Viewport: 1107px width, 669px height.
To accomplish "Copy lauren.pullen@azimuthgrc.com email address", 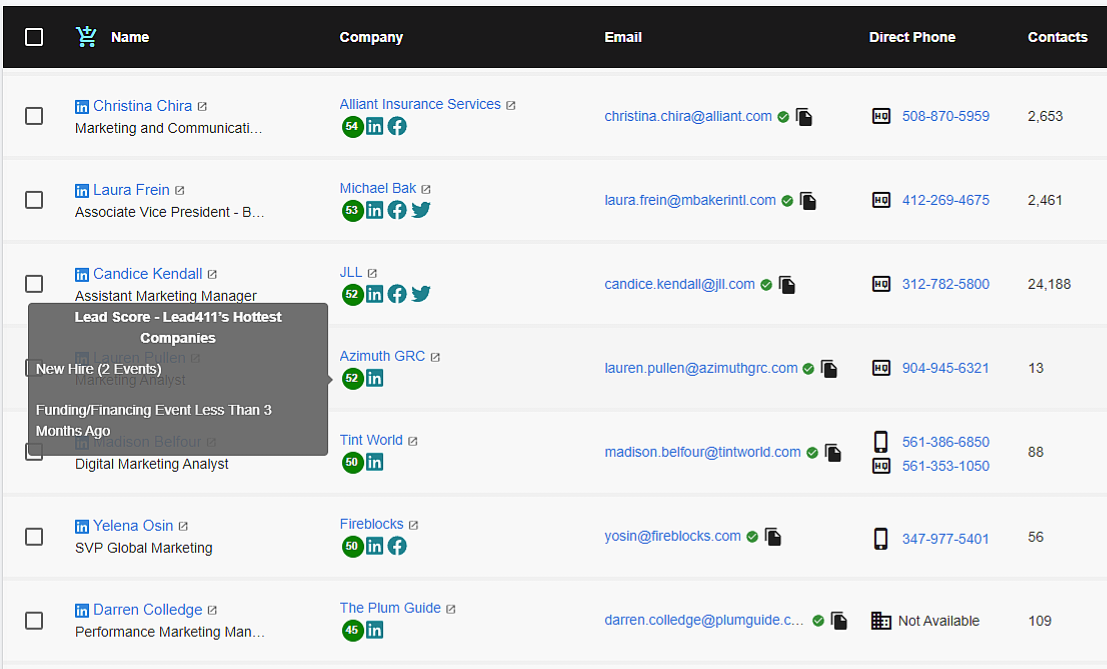I will click(x=830, y=368).
